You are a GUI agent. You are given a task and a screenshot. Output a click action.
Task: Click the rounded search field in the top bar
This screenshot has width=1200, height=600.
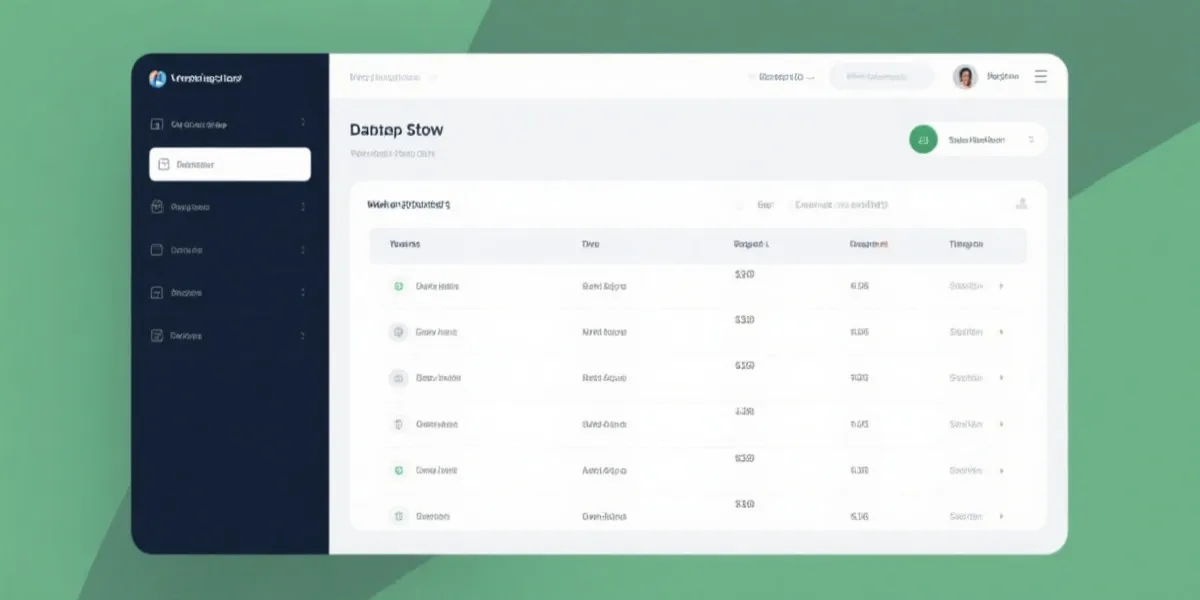pos(881,77)
